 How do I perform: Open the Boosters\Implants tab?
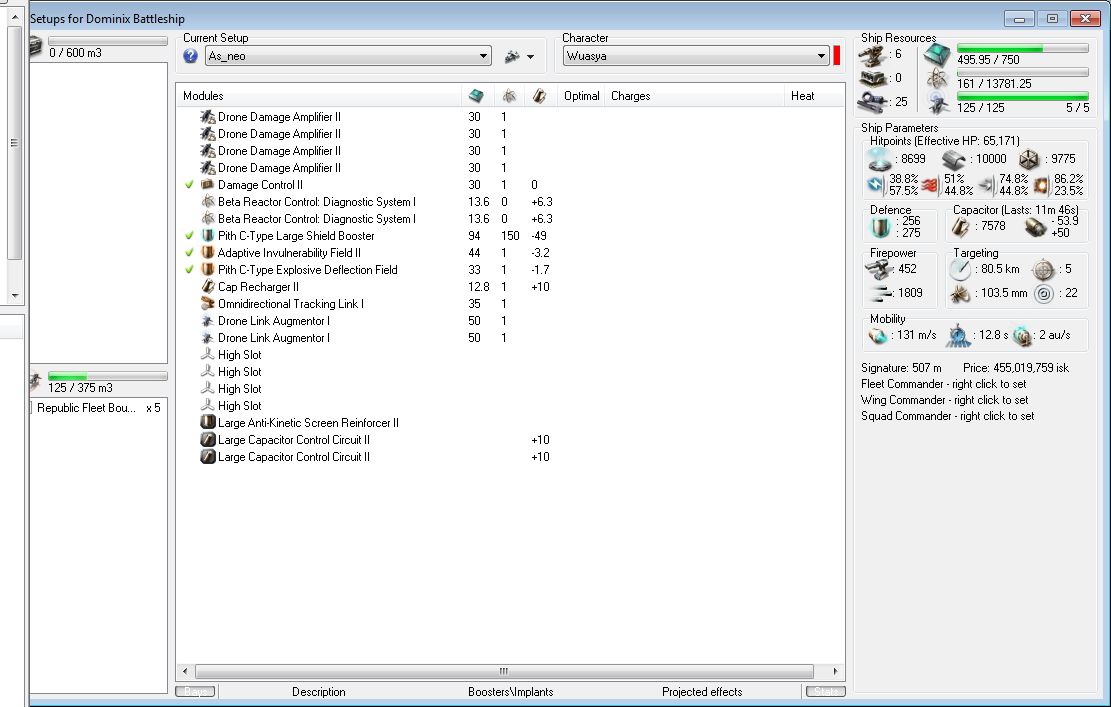[x=510, y=692]
